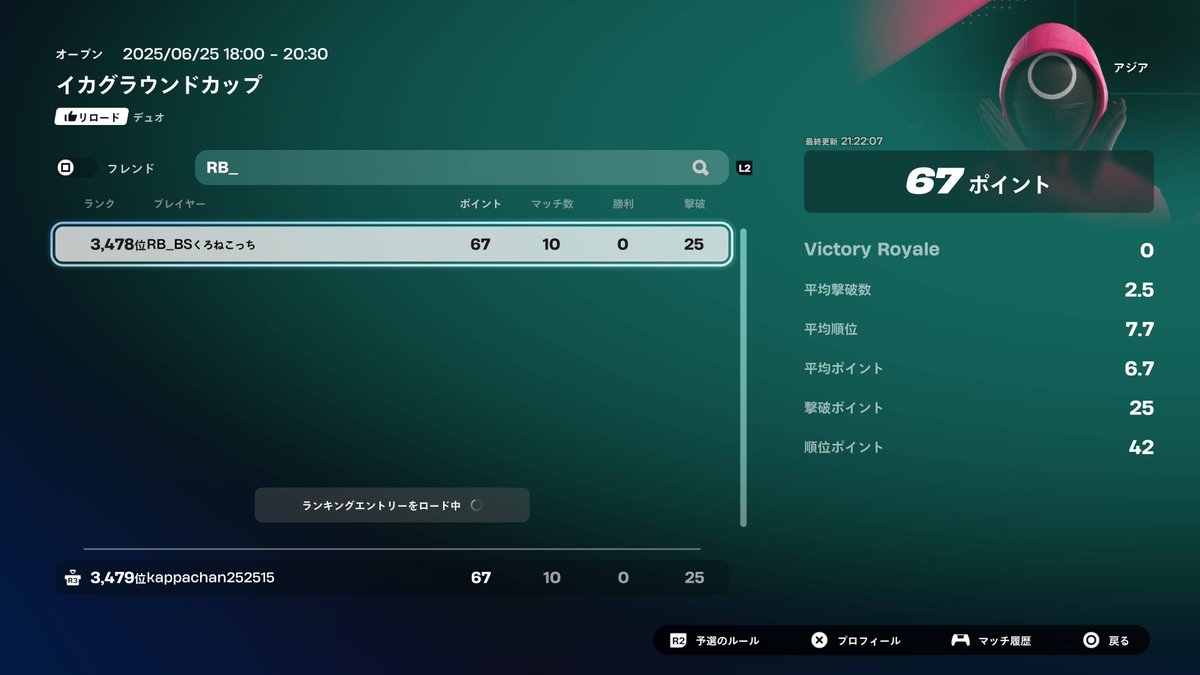Click the デュオ label
The image size is (1200, 675).
click(x=149, y=117)
